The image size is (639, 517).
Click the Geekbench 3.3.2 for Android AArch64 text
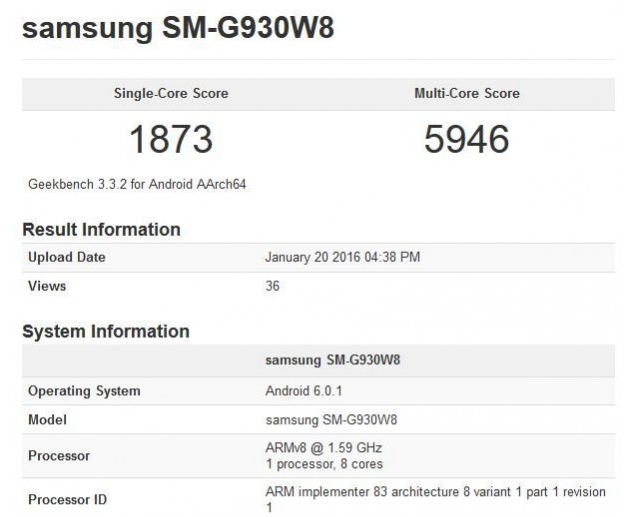pos(137,184)
